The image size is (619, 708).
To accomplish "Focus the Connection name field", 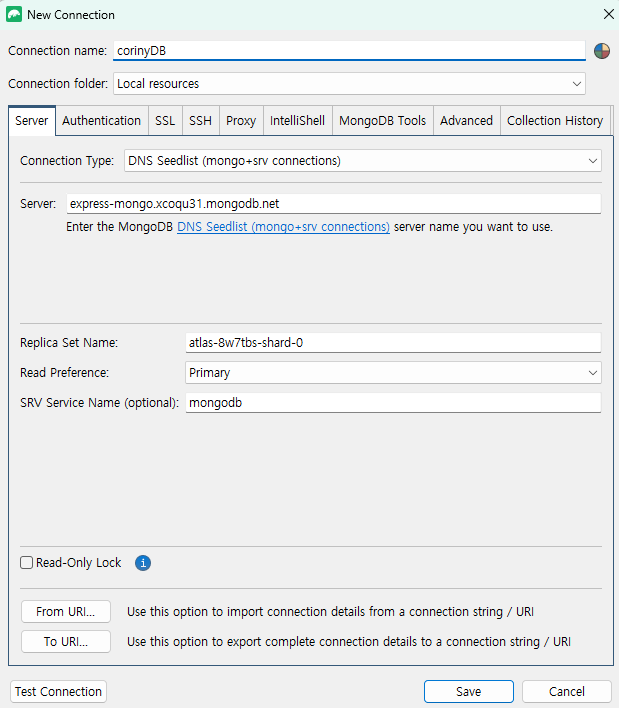I will click(349, 51).
